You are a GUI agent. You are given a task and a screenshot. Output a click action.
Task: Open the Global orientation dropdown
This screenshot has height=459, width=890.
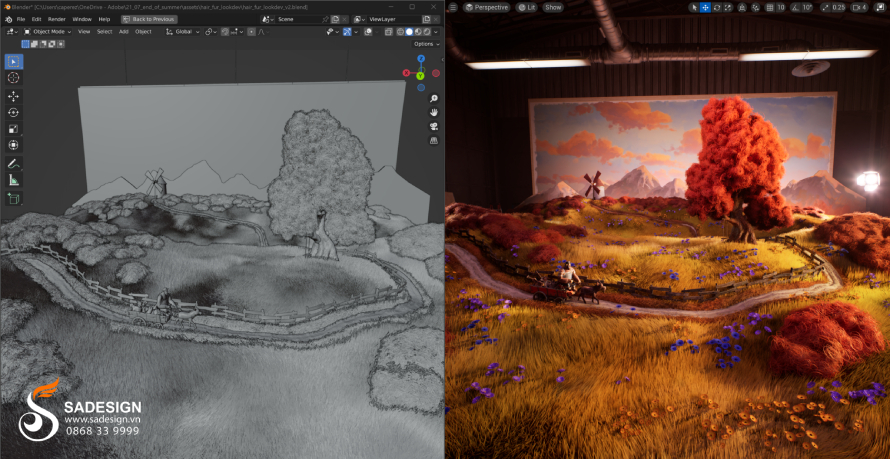pyautogui.click(x=183, y=32)
